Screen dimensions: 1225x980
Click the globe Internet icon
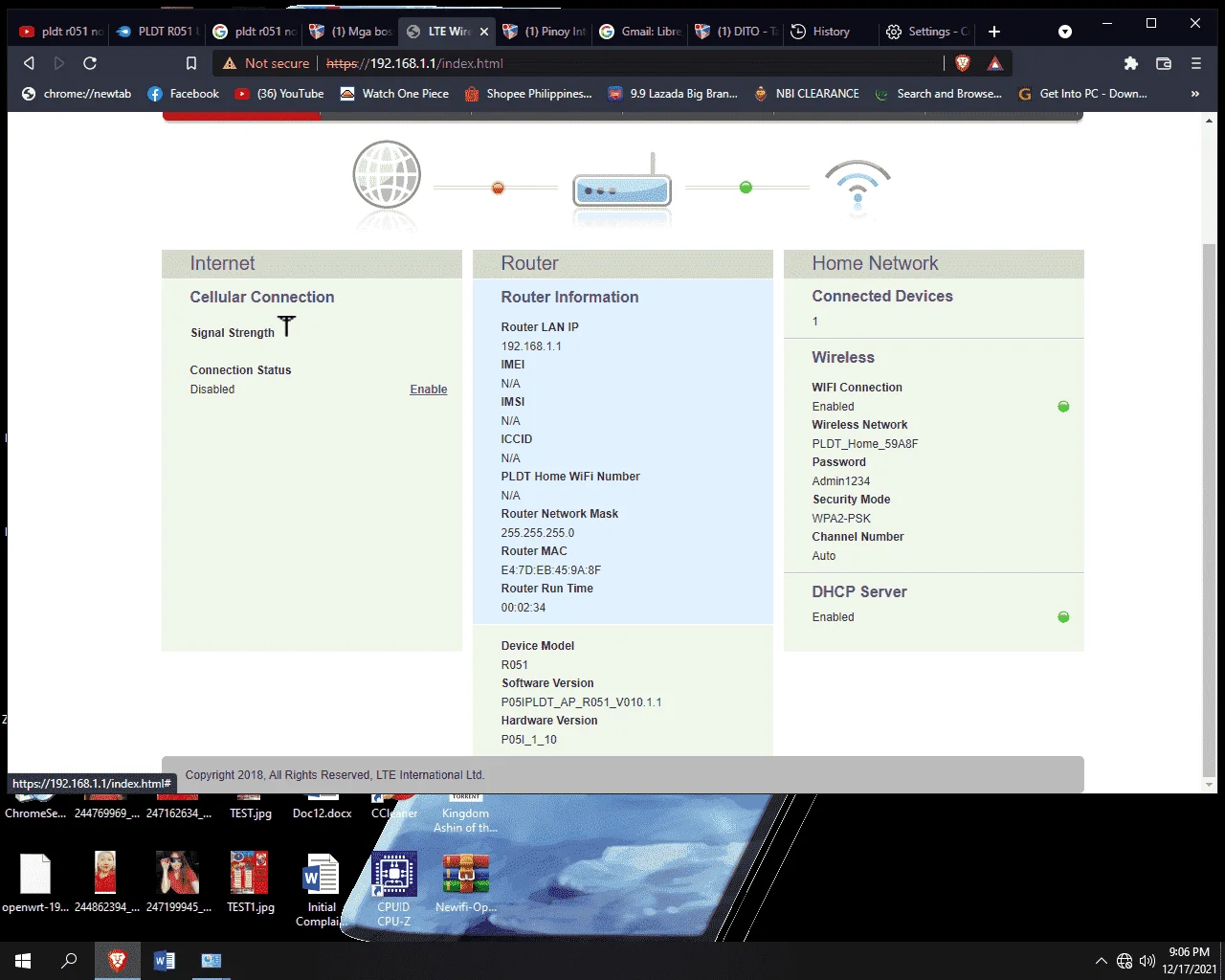(387, 175)
